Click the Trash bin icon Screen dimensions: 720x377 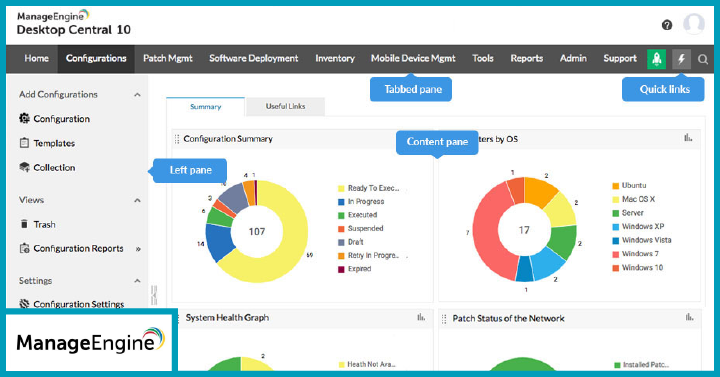[x=24, y=224]
